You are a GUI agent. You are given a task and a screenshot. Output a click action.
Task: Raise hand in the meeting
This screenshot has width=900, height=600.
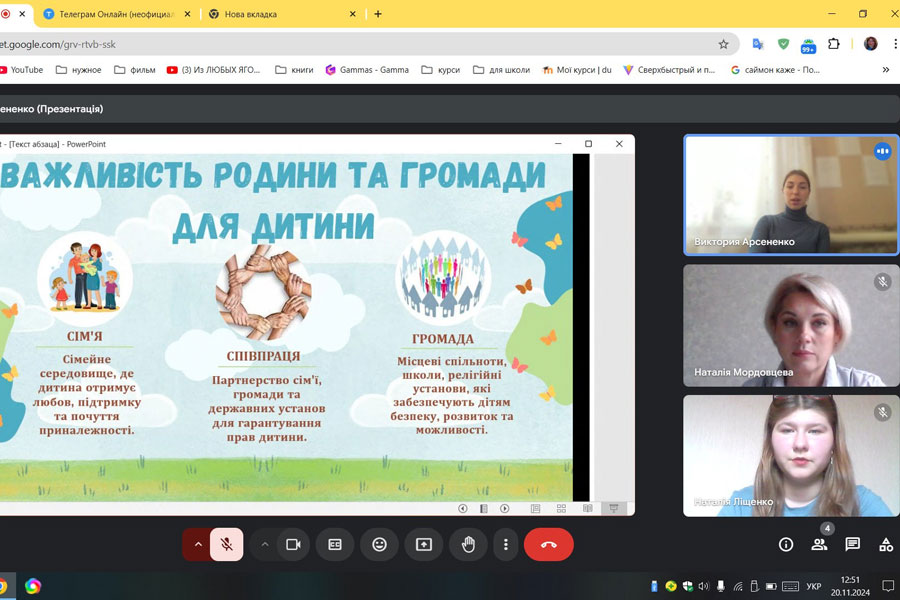coord(468,544)
